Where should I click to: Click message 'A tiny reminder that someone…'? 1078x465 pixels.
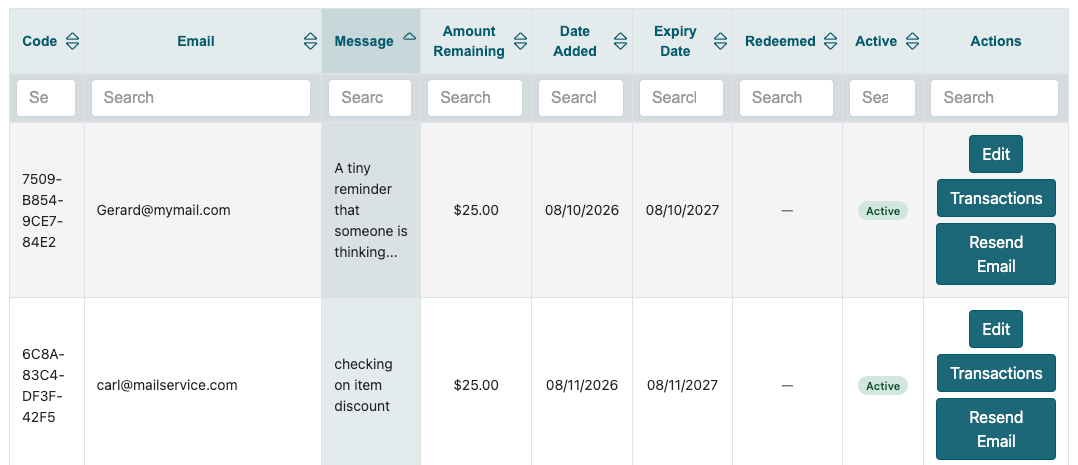tap(371, 210)
